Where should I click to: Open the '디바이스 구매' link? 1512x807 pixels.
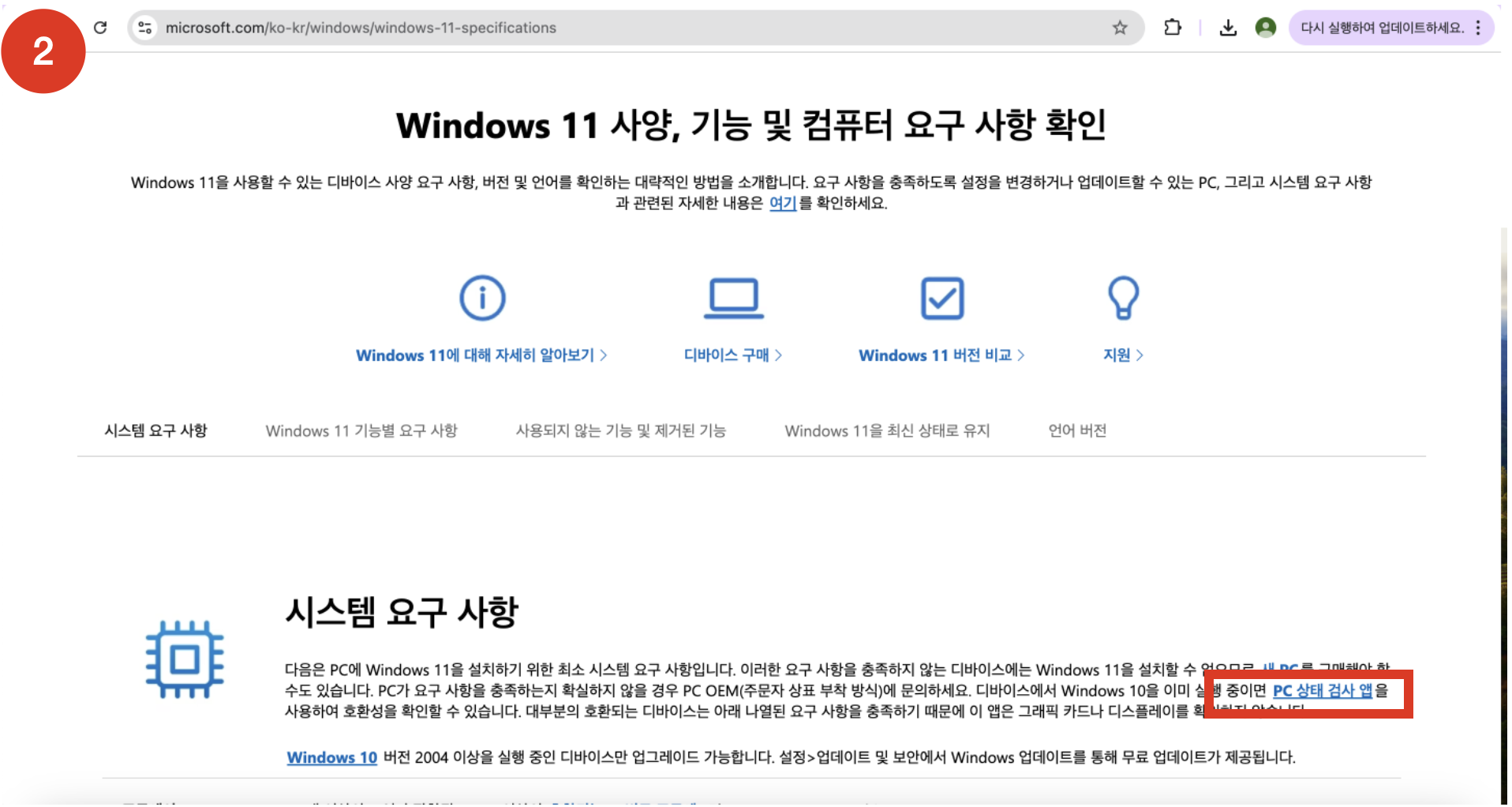click(733, 355)
